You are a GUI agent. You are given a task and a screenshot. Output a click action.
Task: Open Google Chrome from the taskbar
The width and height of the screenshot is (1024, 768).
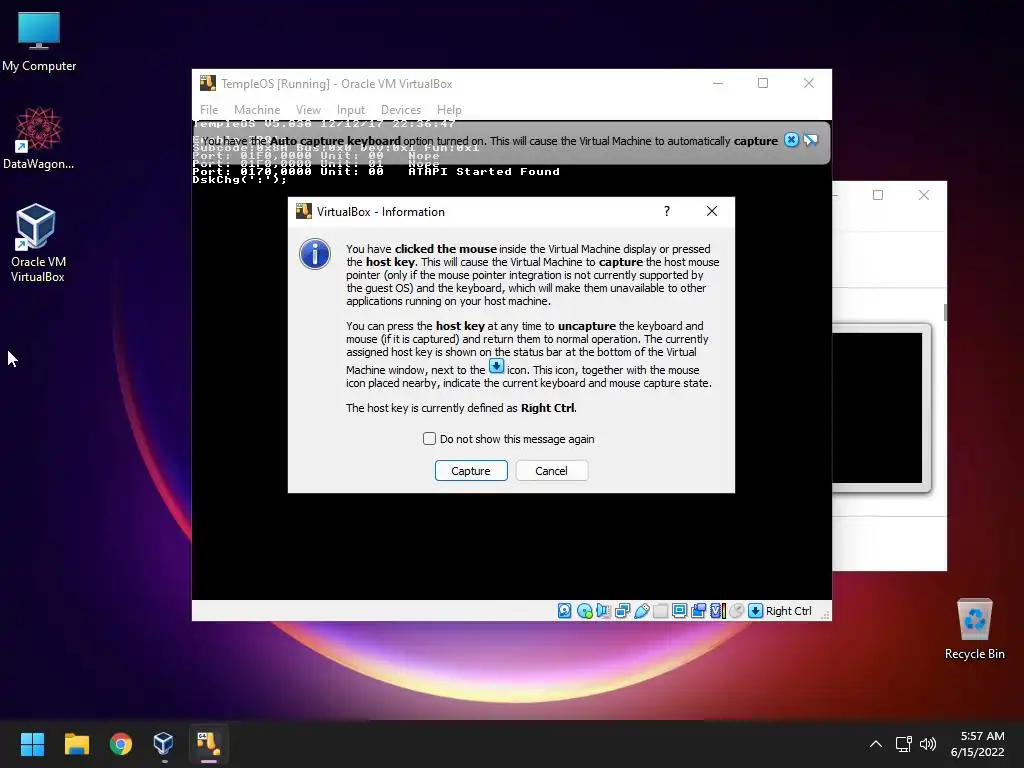coord(121,744)
